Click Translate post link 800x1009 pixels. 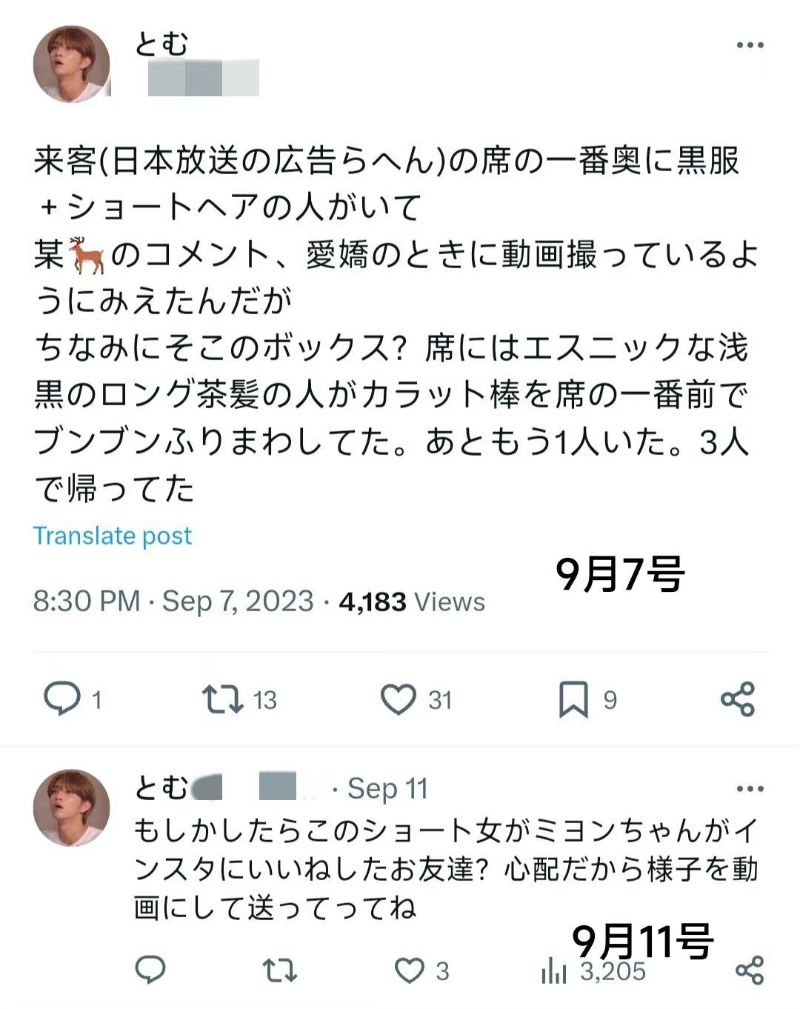point(112,535)
